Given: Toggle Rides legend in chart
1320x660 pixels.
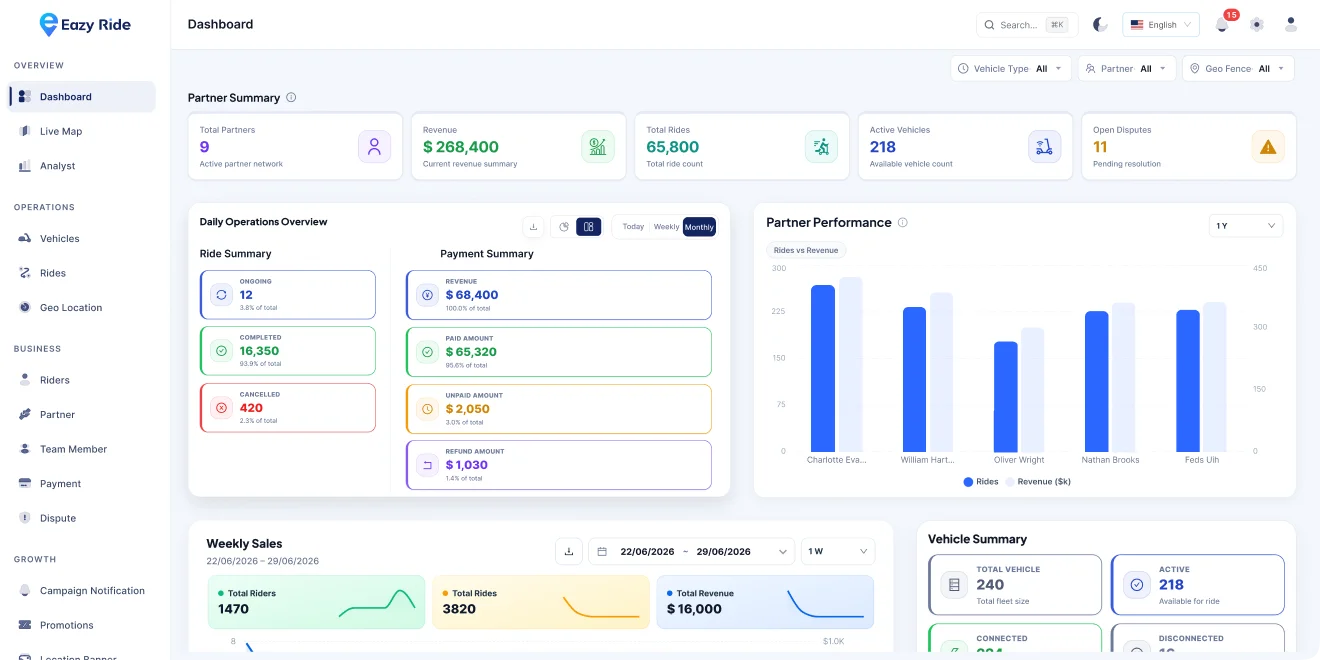Looking at the screenshot, I should [x=981, y=482].
